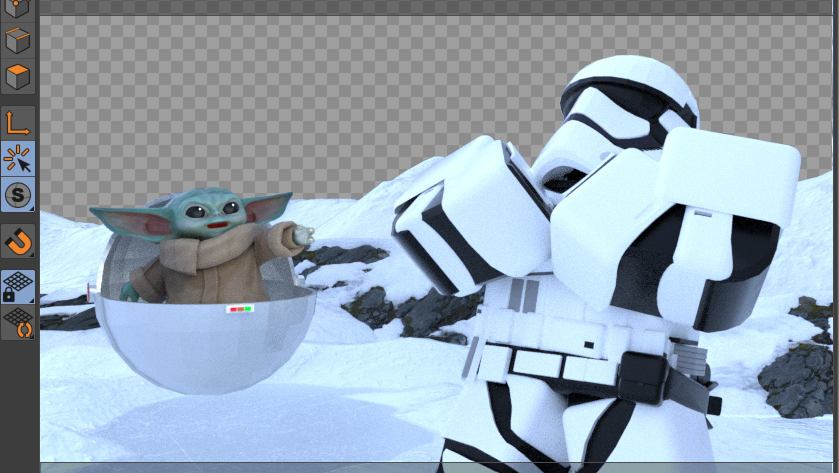Screen dimensions: 839x473
Task: Toggle Tweak mode cursor icon
Action: [18, 158]
